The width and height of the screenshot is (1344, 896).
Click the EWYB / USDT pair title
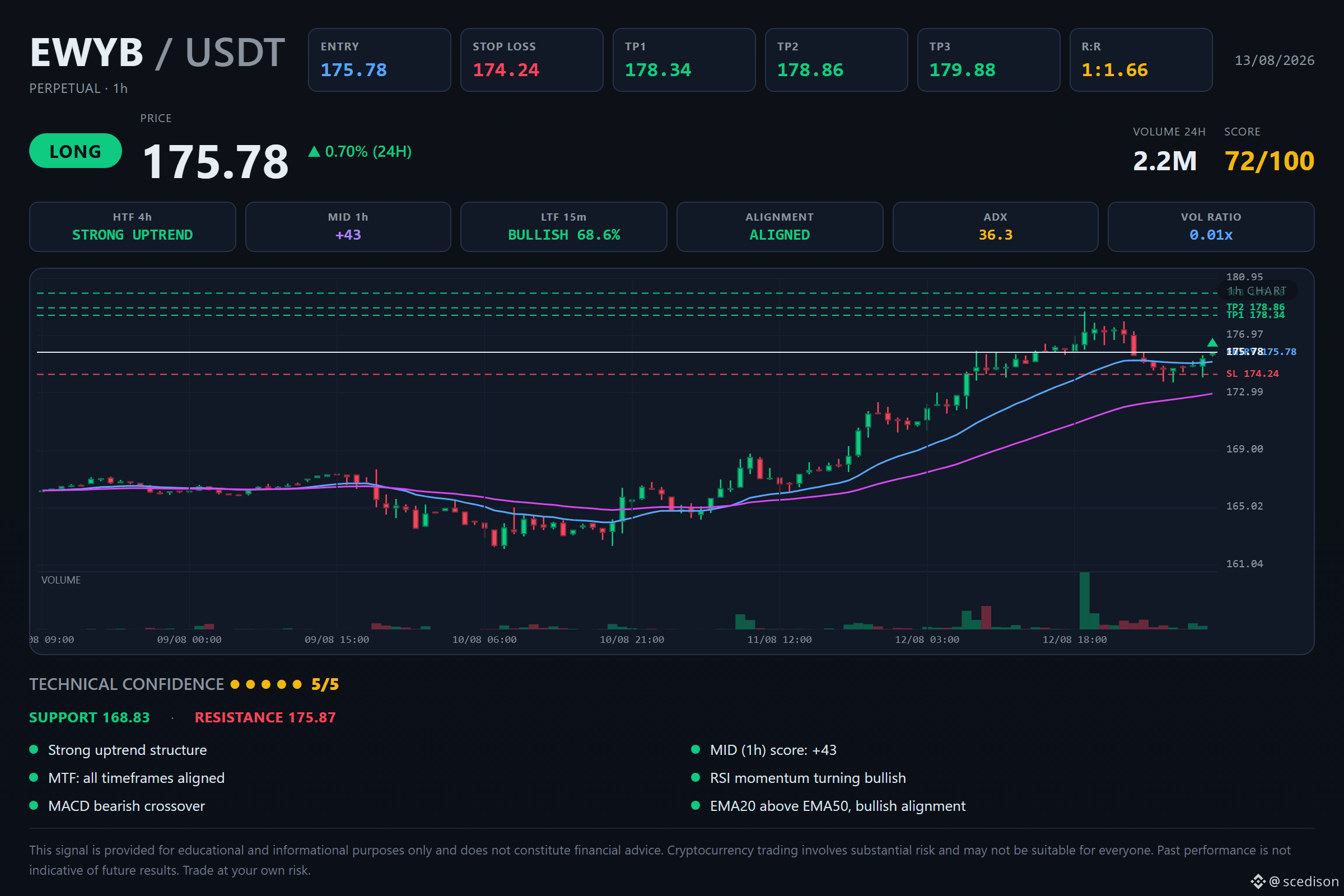[x=157, y=53]
